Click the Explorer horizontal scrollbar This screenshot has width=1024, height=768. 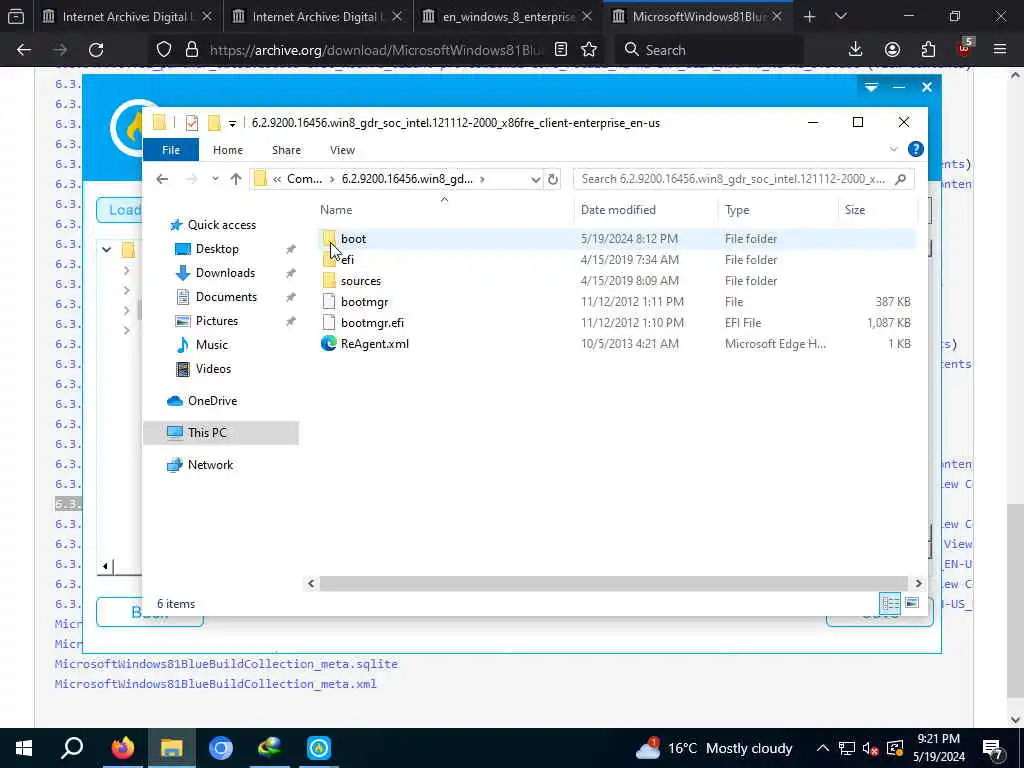(613, 583)
